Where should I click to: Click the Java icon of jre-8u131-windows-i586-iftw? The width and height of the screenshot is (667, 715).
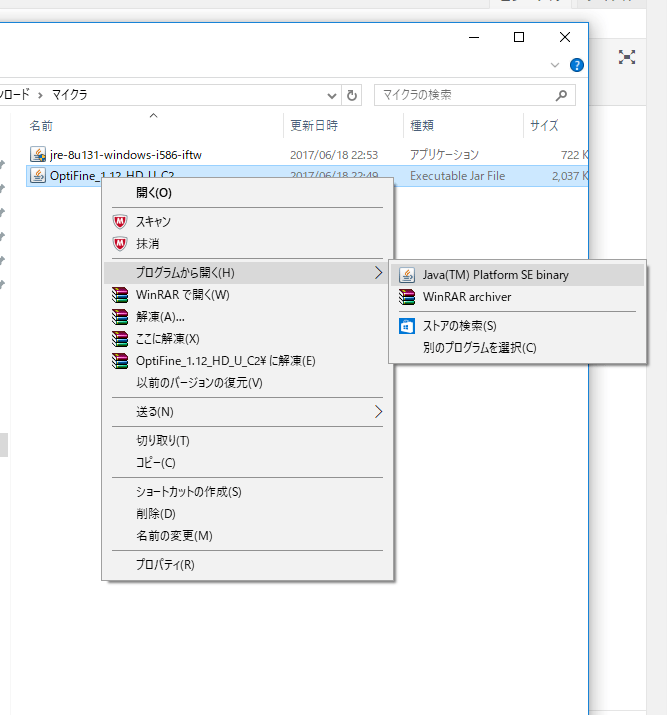(x=38, y=155)
